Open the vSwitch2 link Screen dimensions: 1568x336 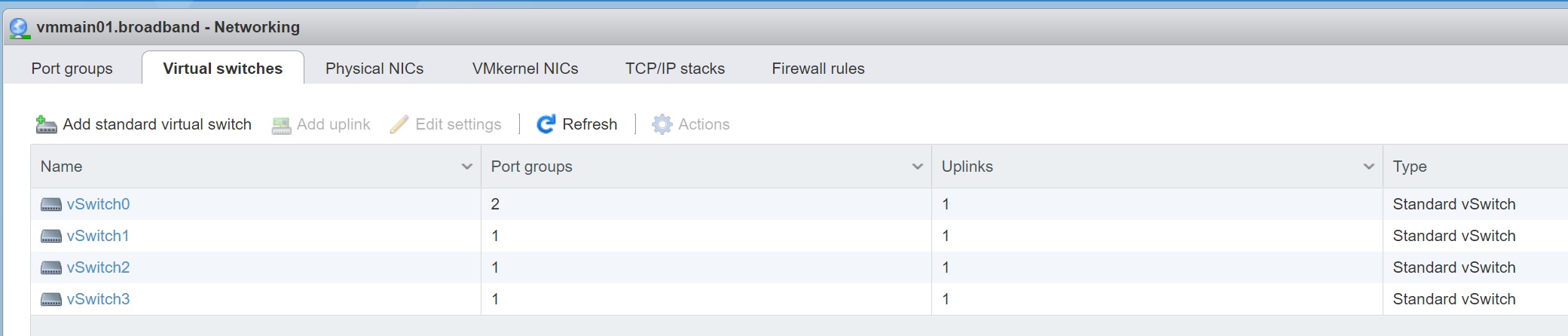(98, 267)
